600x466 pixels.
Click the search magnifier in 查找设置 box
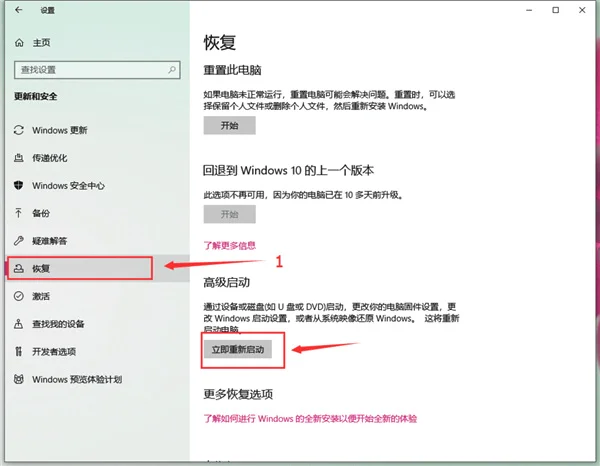[x=172, y=70]
